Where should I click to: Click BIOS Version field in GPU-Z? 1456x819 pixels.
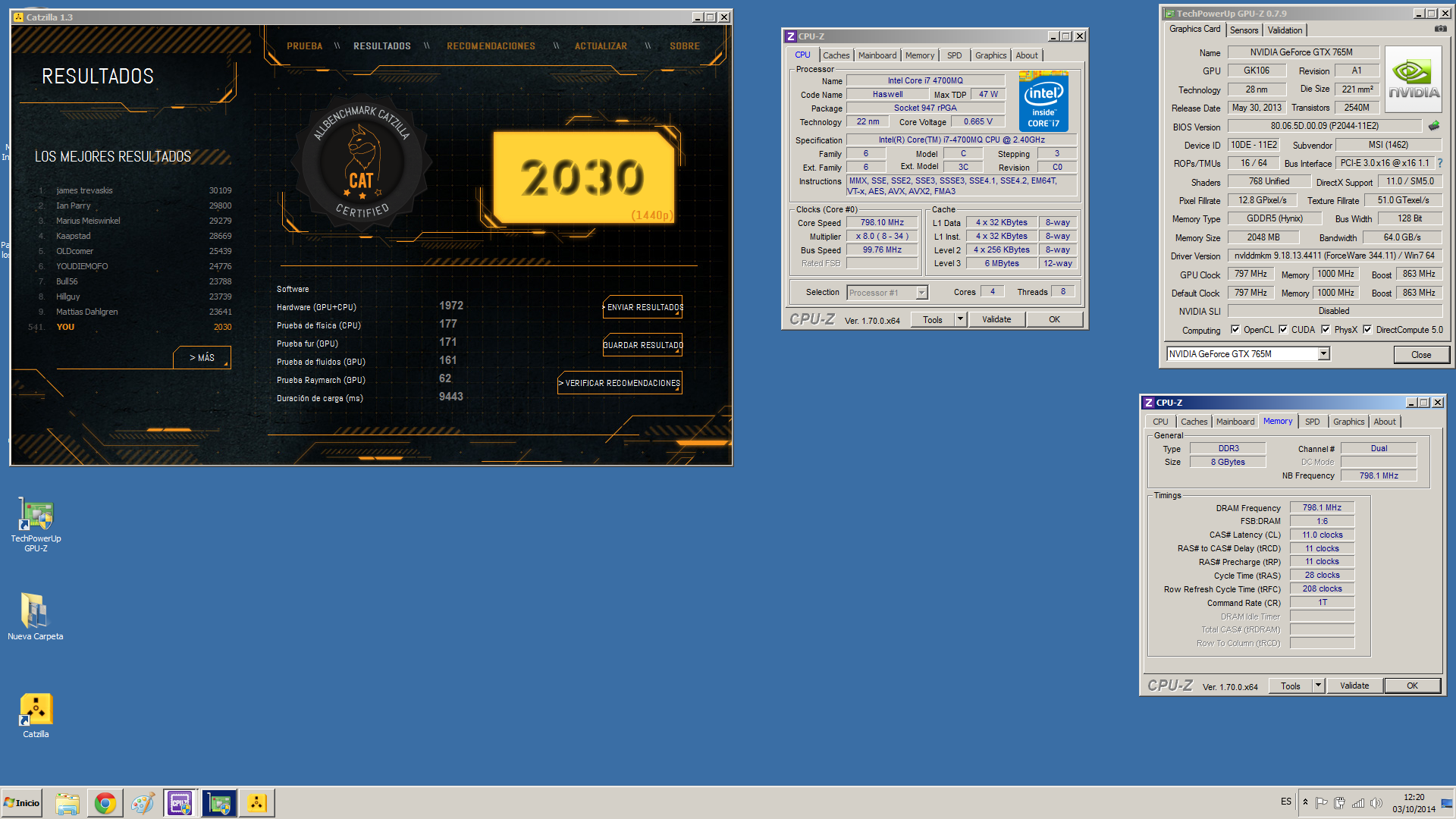tap(1325, 126)
